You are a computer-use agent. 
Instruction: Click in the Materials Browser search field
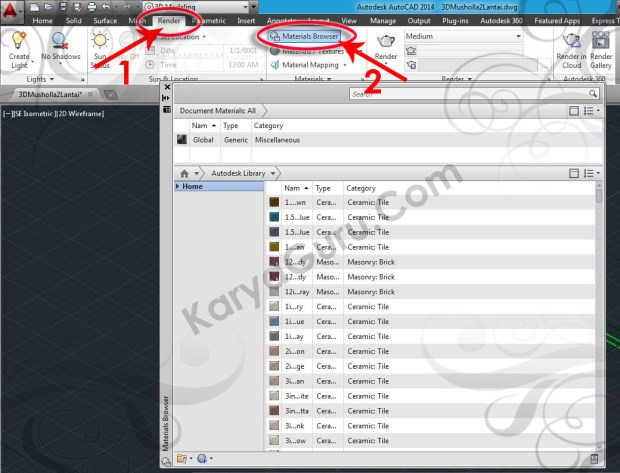click(469, 94)
